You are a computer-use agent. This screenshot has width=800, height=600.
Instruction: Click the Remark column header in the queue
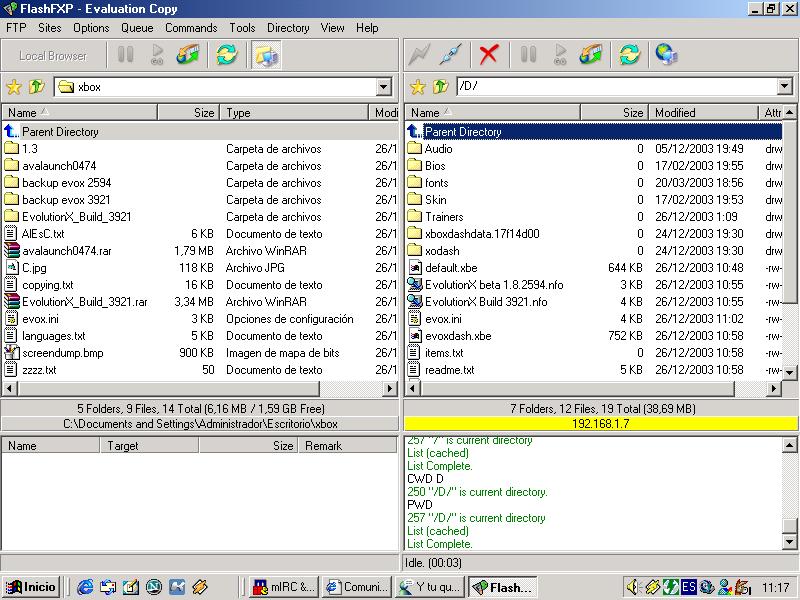click(x=347, y=446)
